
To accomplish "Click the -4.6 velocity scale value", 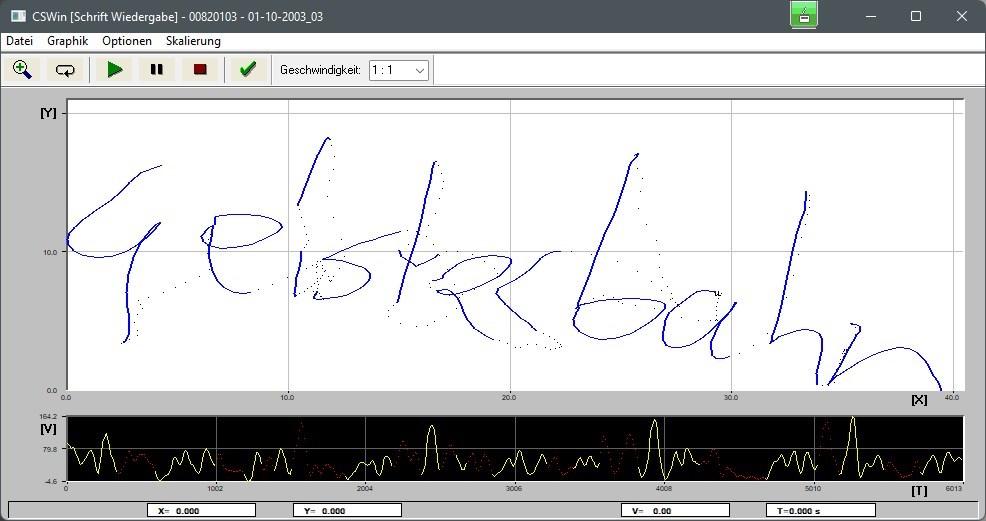I will point(50,481).
